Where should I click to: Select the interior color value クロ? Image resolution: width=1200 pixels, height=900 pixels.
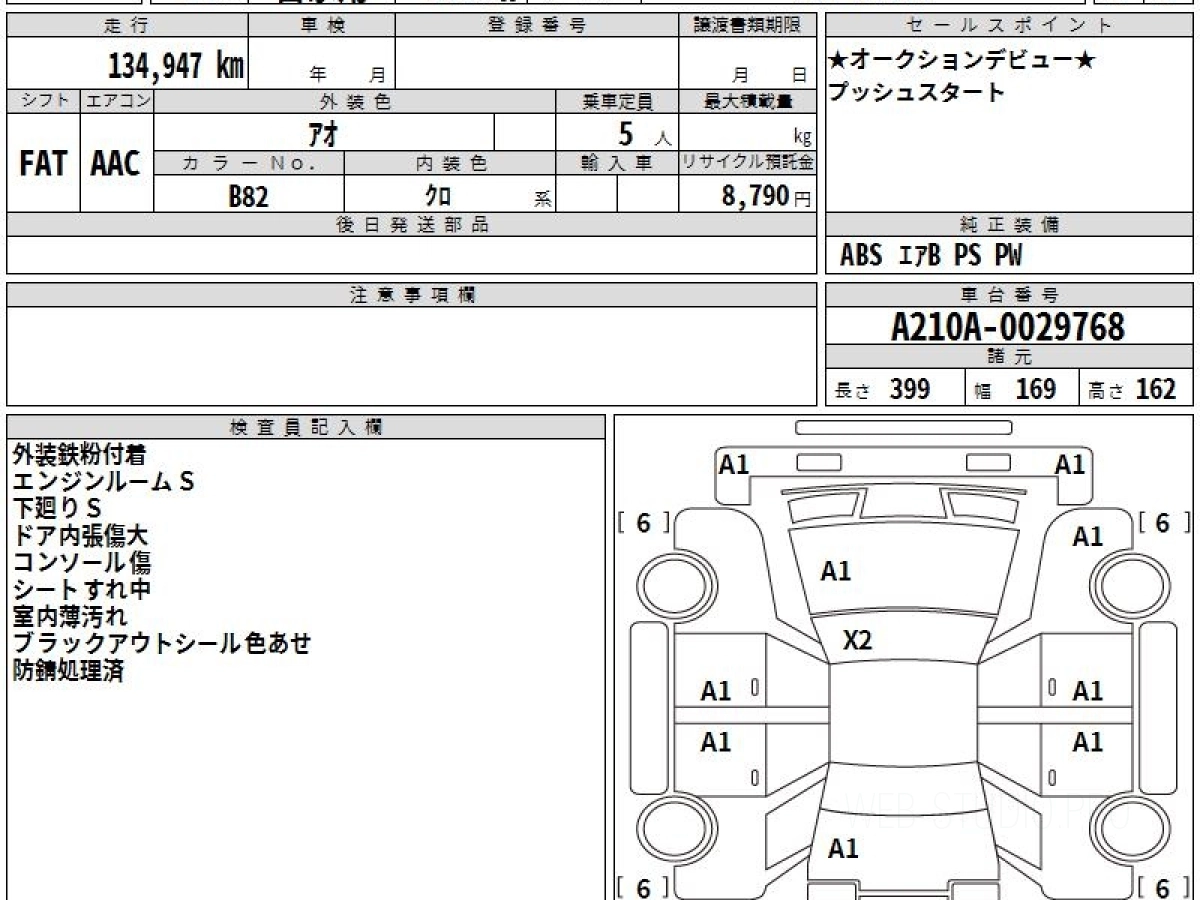[x=438, y=197]
